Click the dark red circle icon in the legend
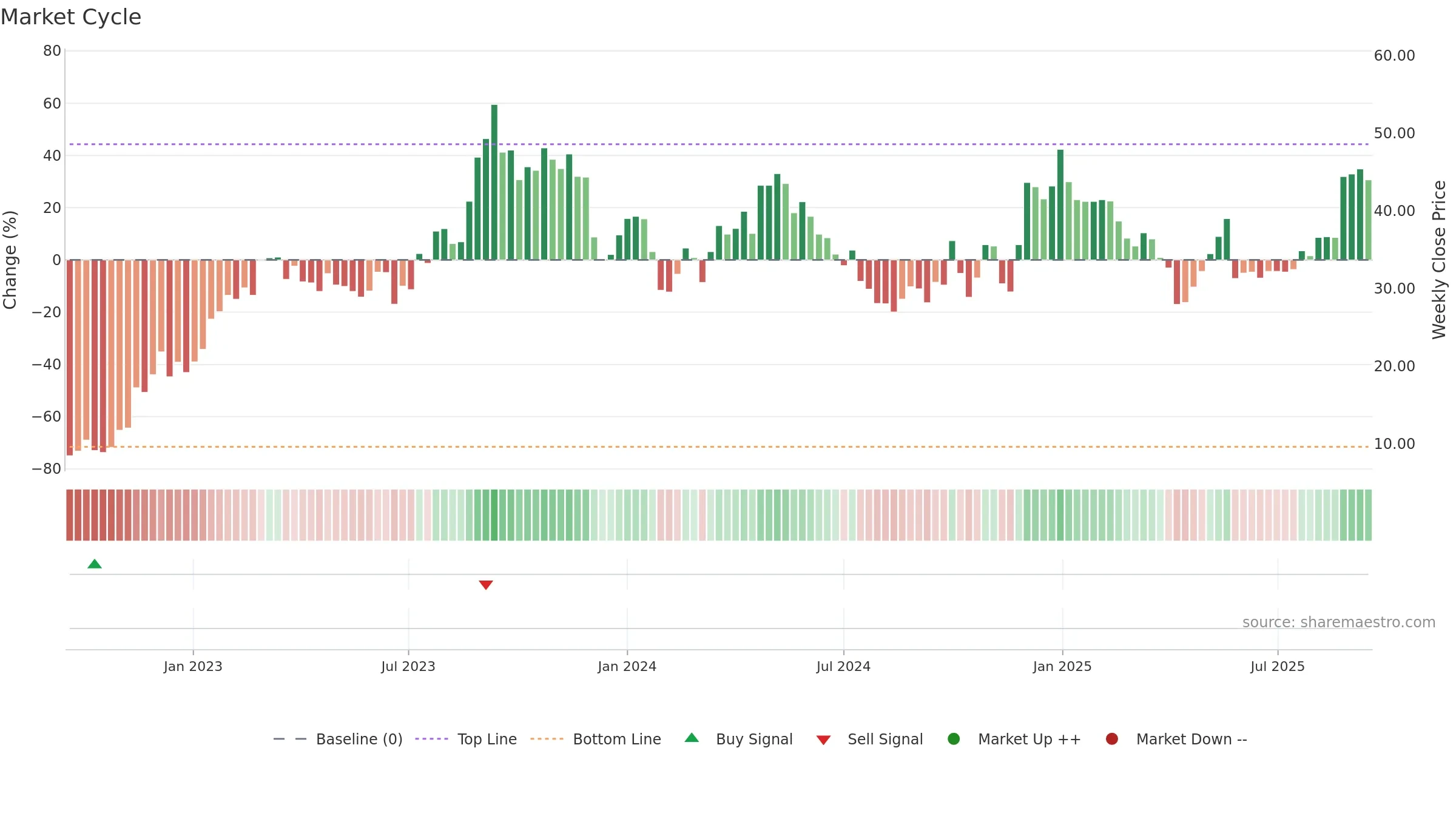The width and height of the screenshot is (1456, 819). 1112,739
